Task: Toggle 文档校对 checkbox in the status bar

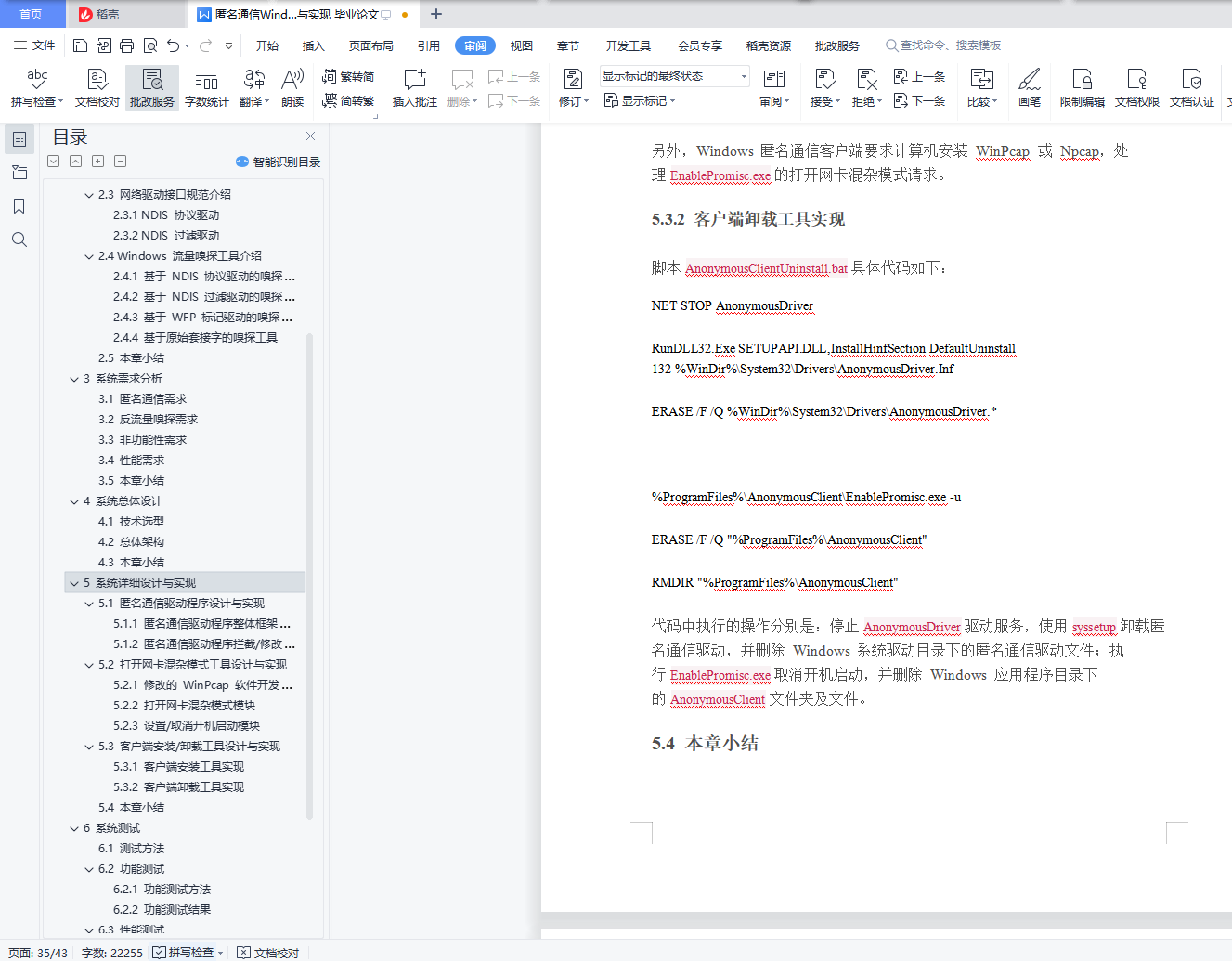Action: tap(243, 953)
